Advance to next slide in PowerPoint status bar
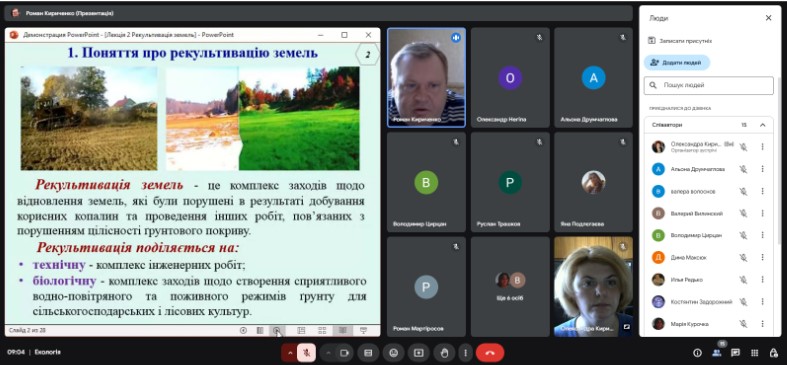 pyautogui.click(x=277, y=330)
